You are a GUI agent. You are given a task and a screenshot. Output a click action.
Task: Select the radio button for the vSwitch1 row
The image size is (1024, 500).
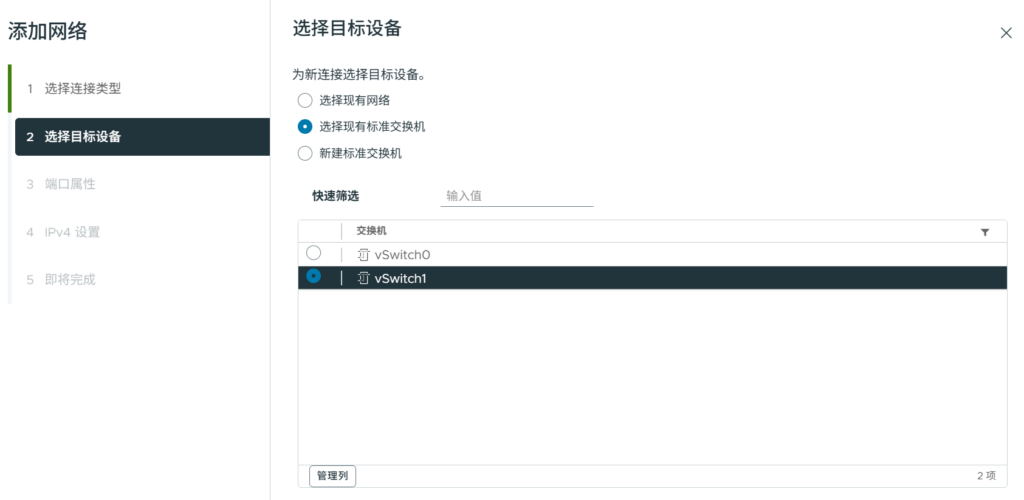(313, 277)
